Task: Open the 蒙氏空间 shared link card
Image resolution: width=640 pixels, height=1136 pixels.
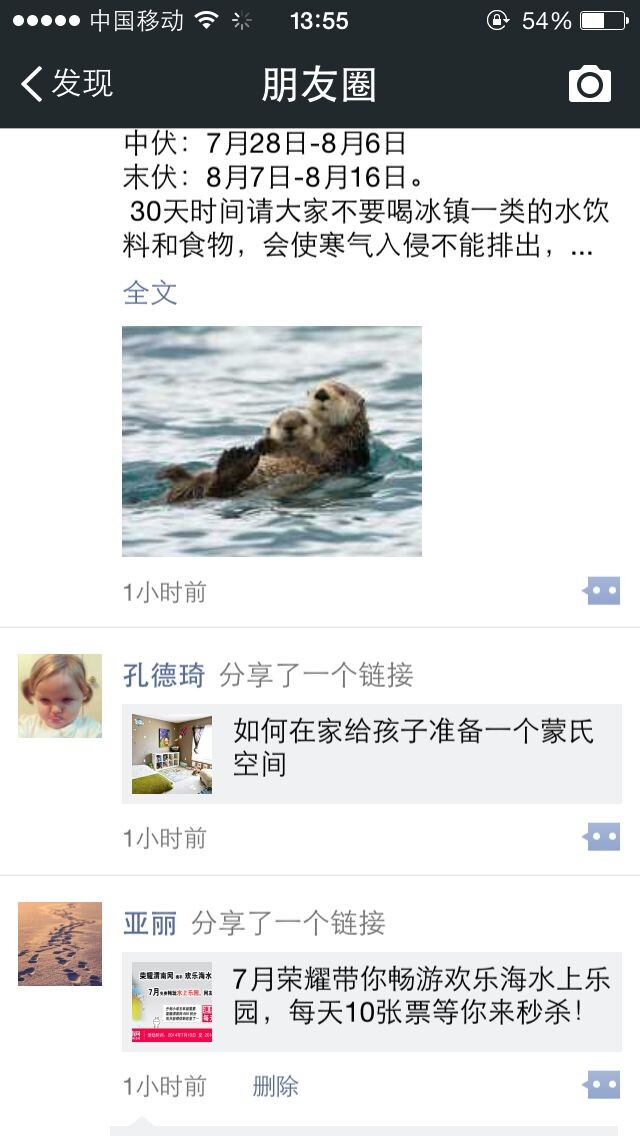Action: point(372,754)
